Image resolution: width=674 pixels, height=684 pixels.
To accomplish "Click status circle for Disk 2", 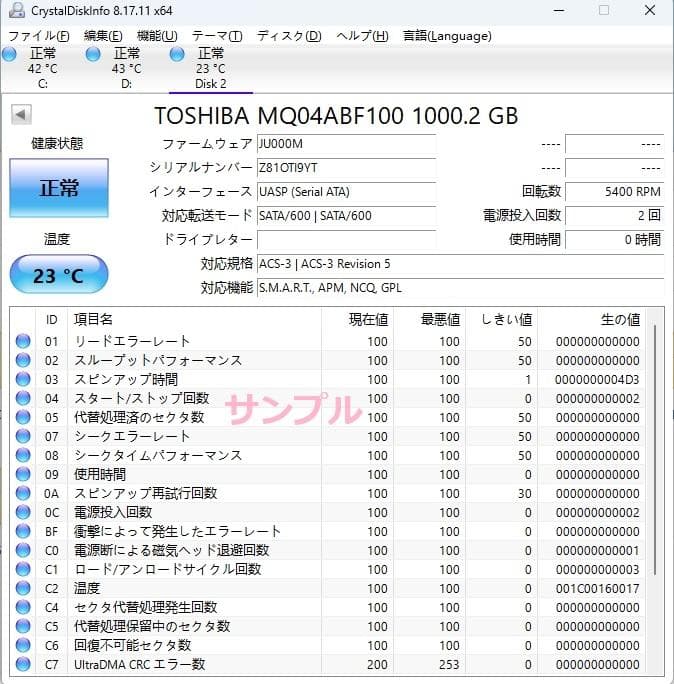I will point(177,55).
